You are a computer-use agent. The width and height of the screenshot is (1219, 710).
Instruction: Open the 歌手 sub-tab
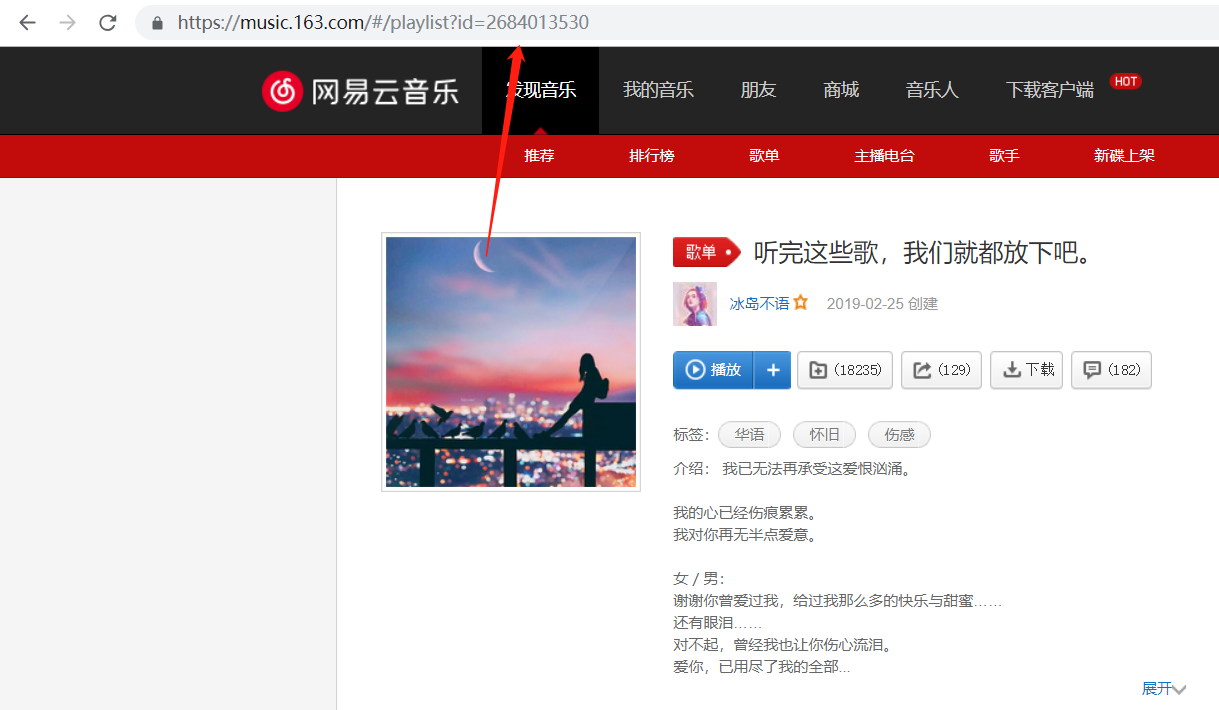coord(1004,156)
